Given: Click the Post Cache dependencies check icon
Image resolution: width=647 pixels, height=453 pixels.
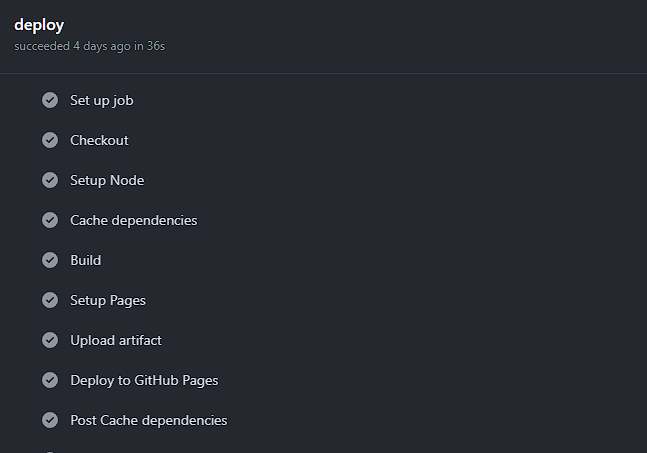Looking at the screenshot, I should 50,420.
